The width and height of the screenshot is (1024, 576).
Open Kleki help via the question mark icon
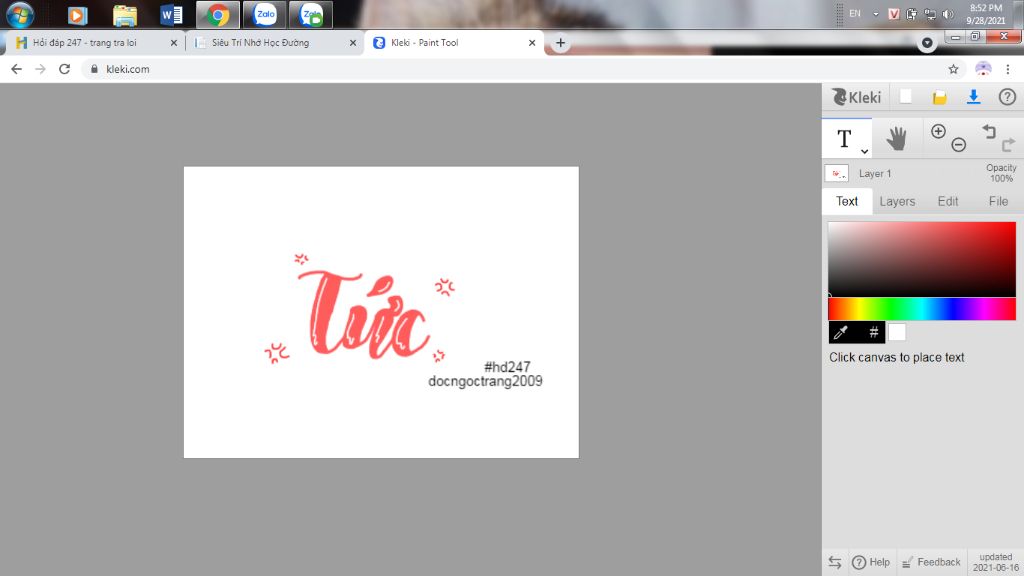1007,97
